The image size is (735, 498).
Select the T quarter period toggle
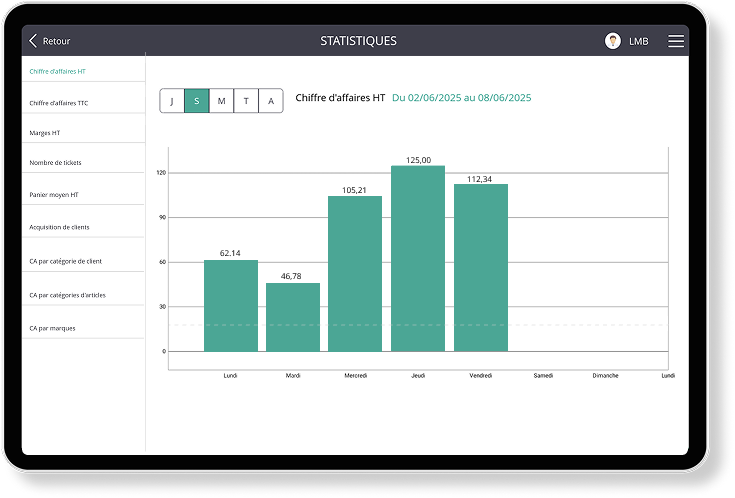click(246, 101)
